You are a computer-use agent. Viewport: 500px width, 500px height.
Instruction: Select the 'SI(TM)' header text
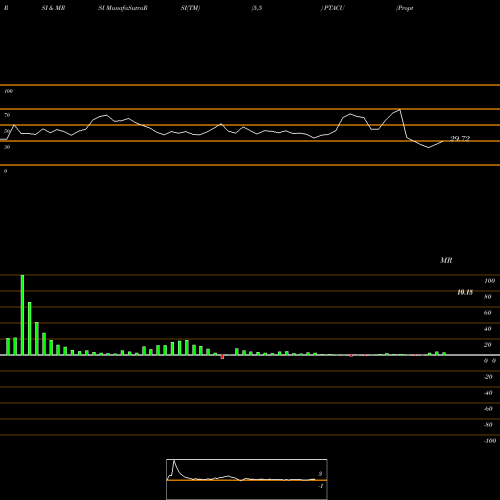click(190, 8)
